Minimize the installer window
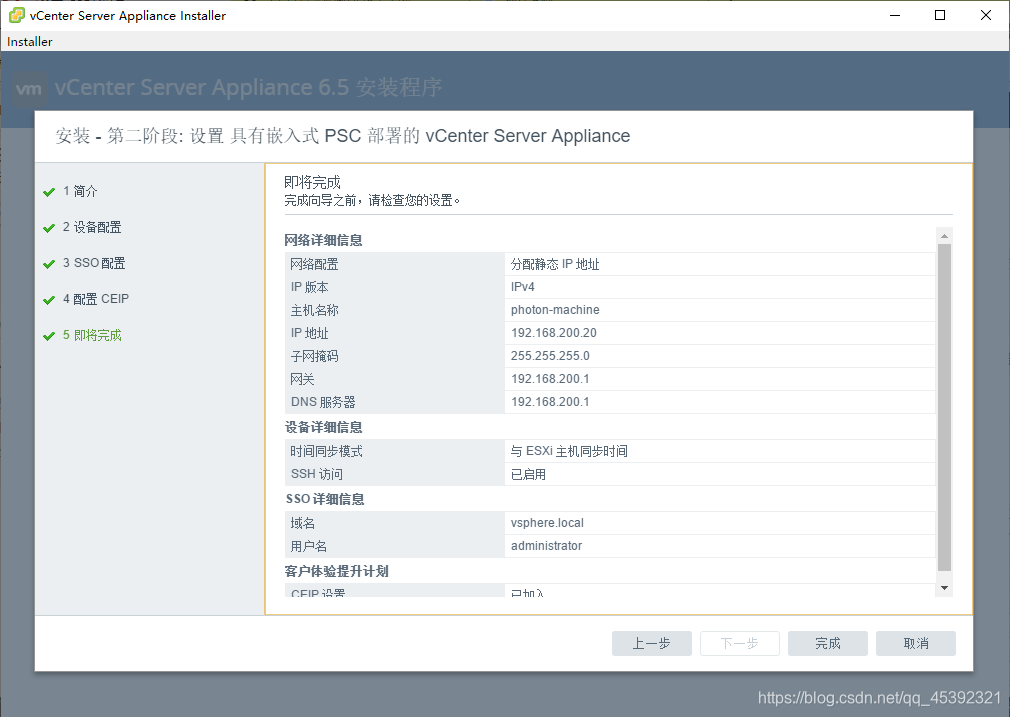The image size is (1010, 717). [x=895, y=15]
